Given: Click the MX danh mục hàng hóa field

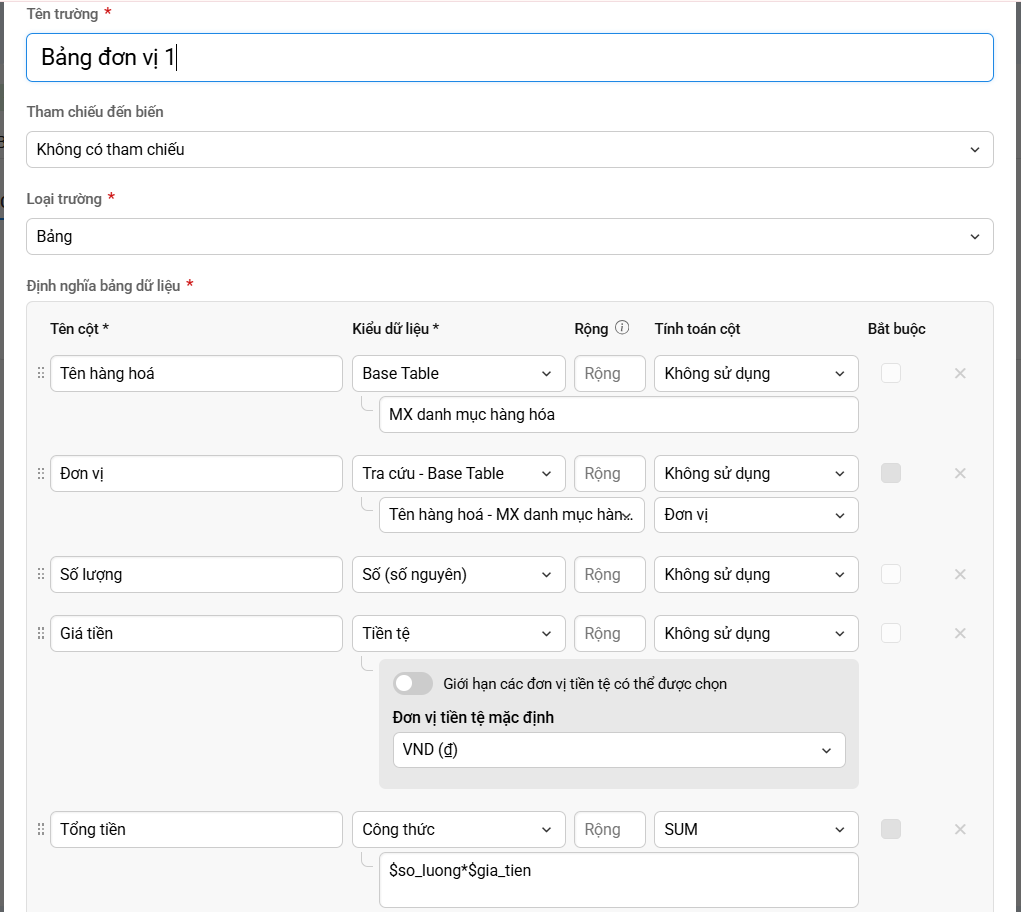Looking at the screenshot, I should tap(619, 415).
